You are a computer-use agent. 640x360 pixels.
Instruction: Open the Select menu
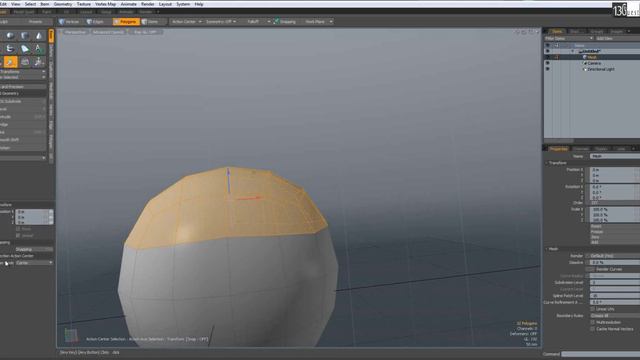30,4
